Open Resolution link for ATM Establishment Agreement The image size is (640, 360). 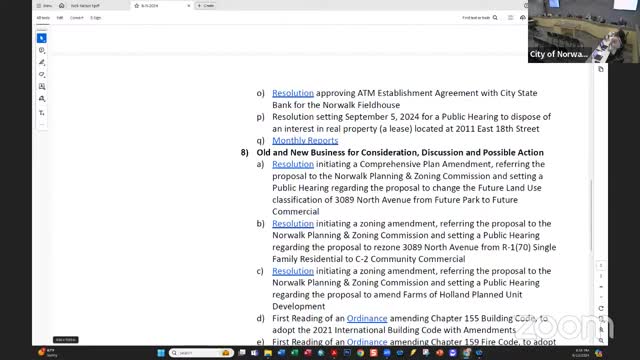(293, 93)
